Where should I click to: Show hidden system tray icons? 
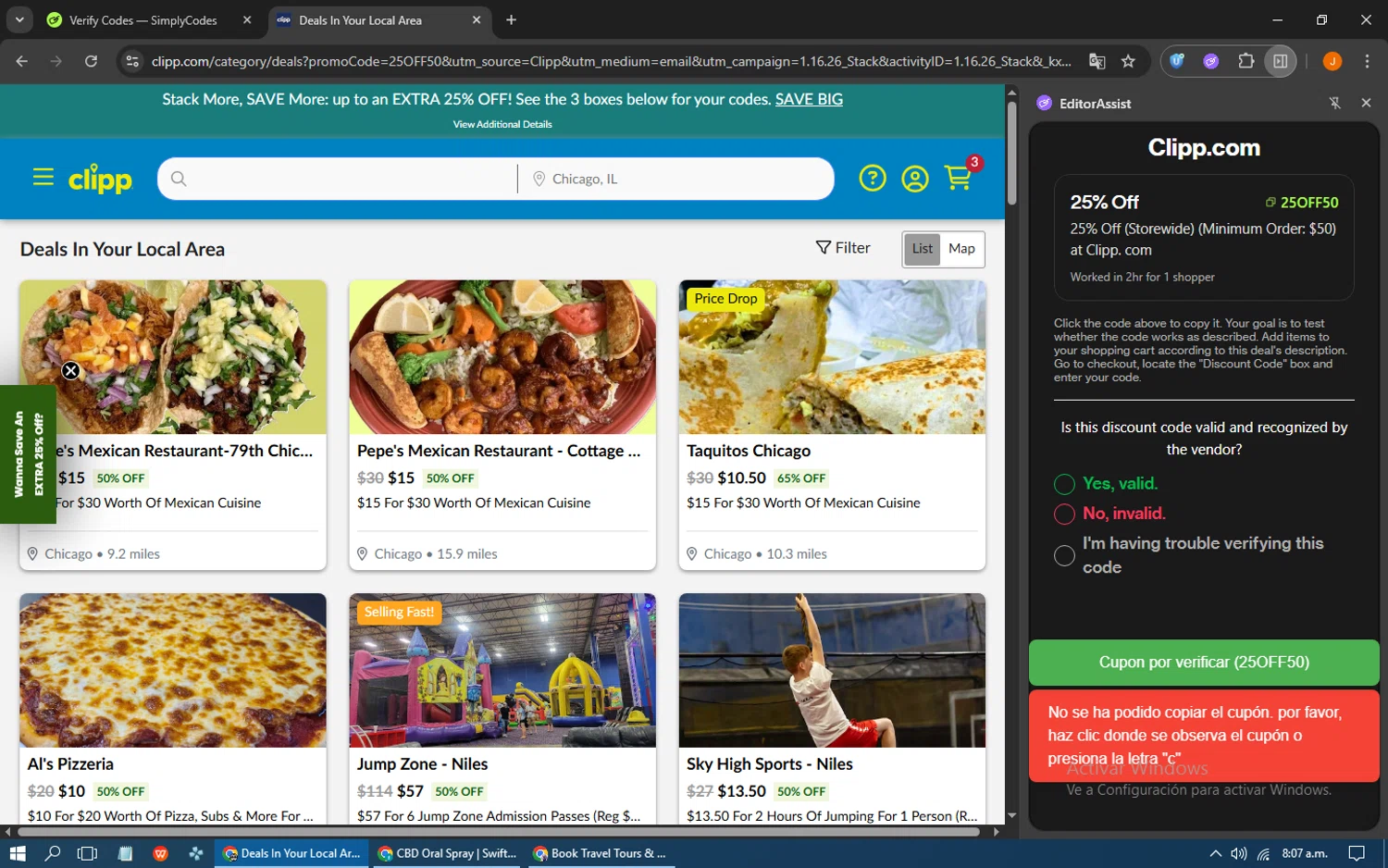click(x=1215, y=853)
